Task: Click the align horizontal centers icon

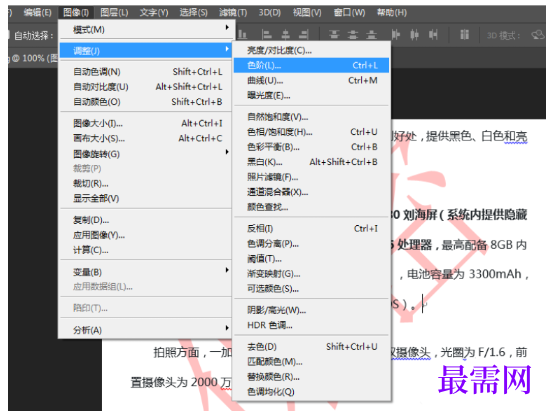Action: 286,34
